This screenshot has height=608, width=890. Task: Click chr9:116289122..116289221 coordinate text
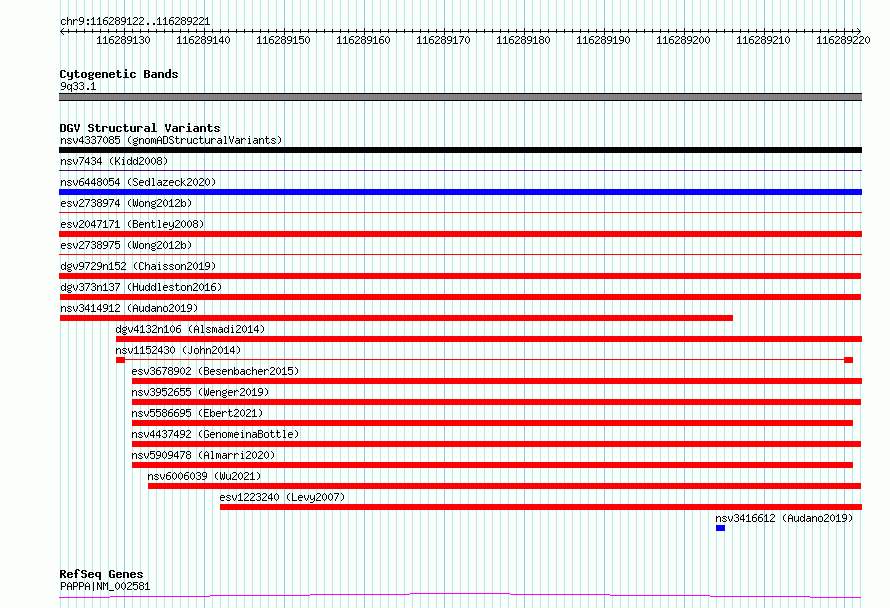point(135,22)
